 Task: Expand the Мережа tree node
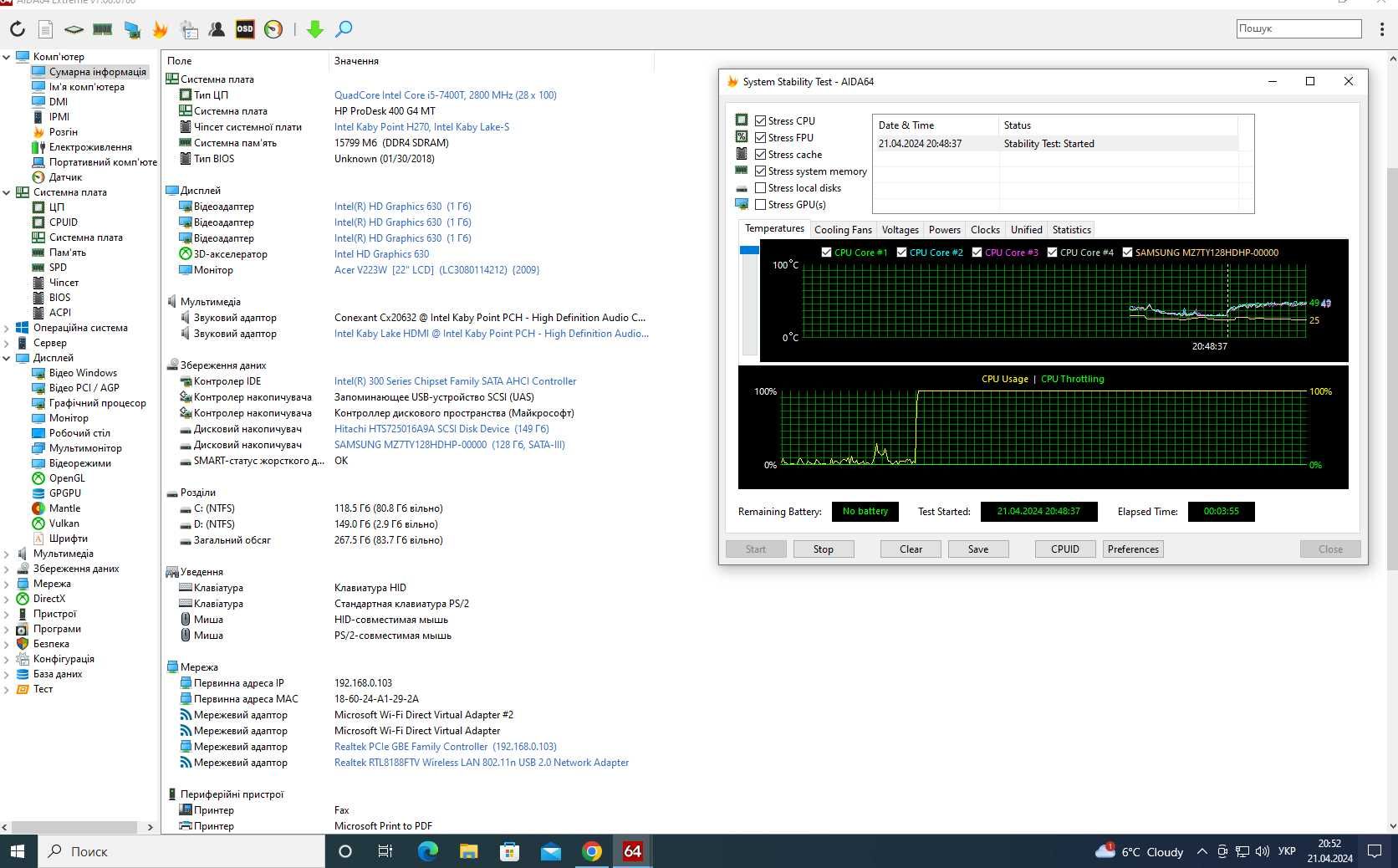pos(7,584)
